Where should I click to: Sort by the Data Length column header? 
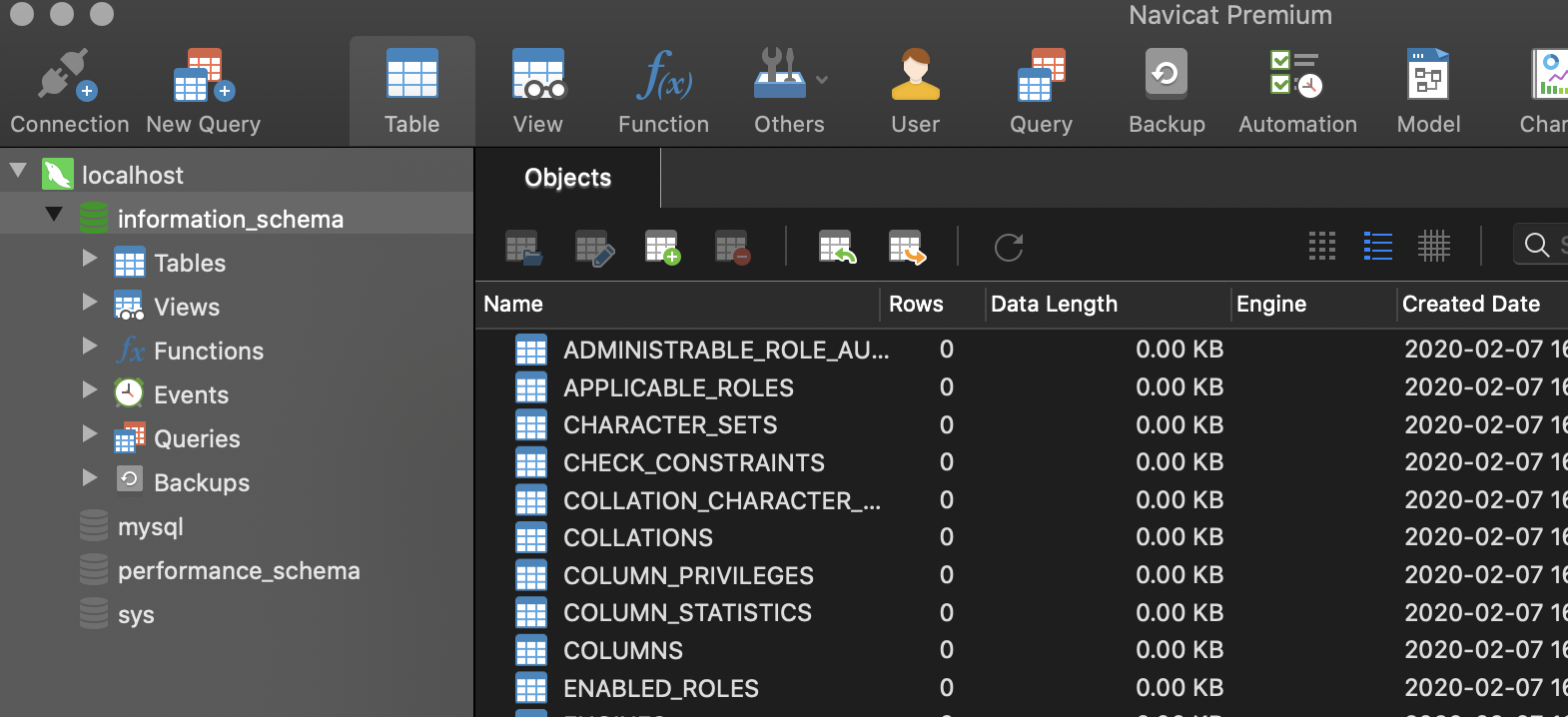point(1054,305)
